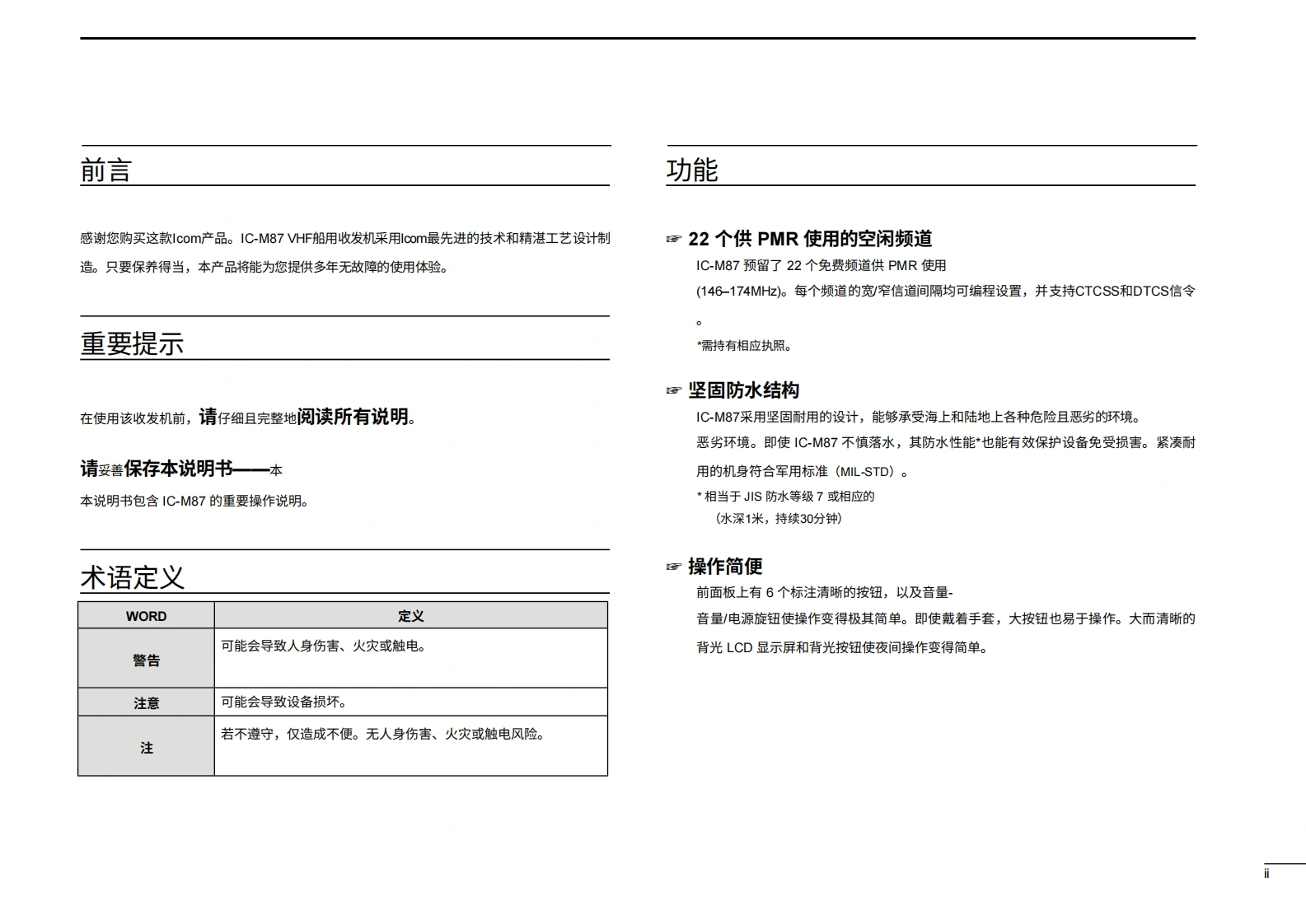Click the pointing-hand icon beside 坚固防水结构
1306x924 pixels.
tap(674, 391)
